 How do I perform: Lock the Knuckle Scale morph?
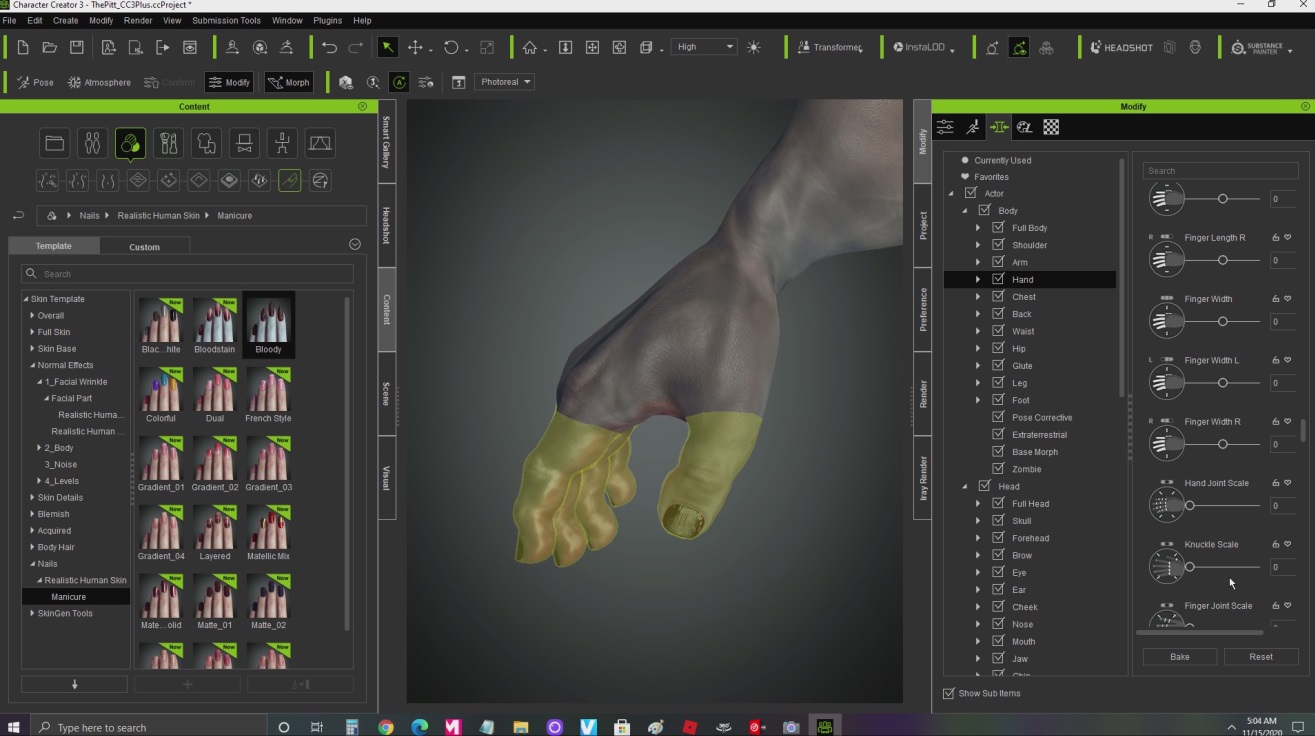1275,545
